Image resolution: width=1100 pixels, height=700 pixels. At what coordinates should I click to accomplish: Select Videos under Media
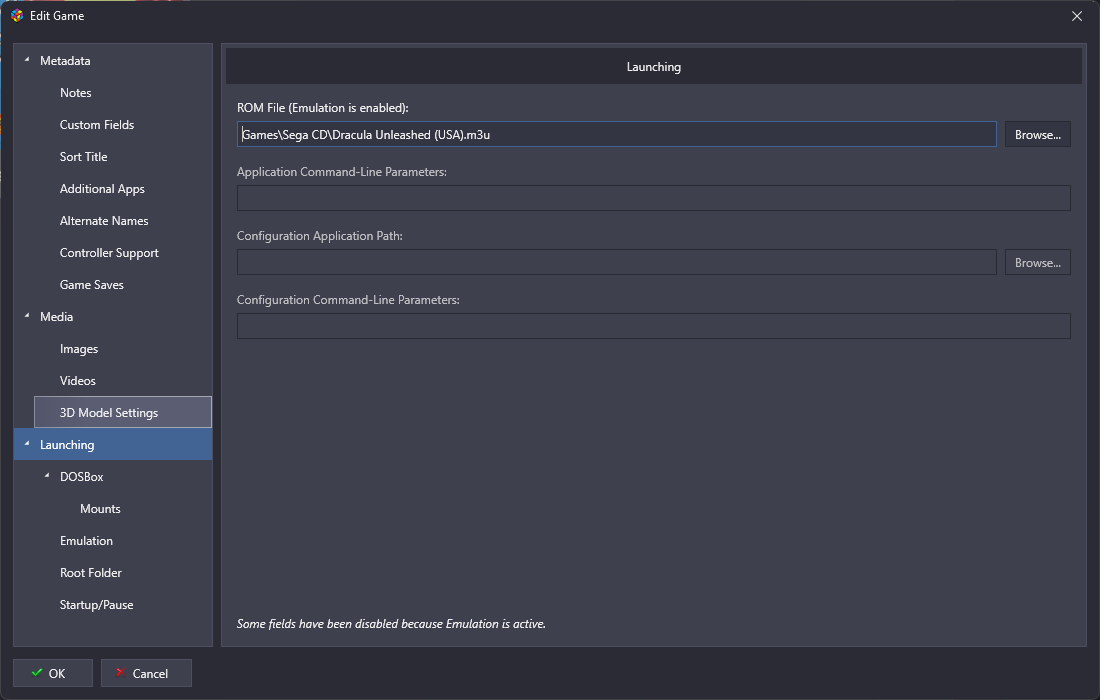pyautogui.click(x=77, y=380)
